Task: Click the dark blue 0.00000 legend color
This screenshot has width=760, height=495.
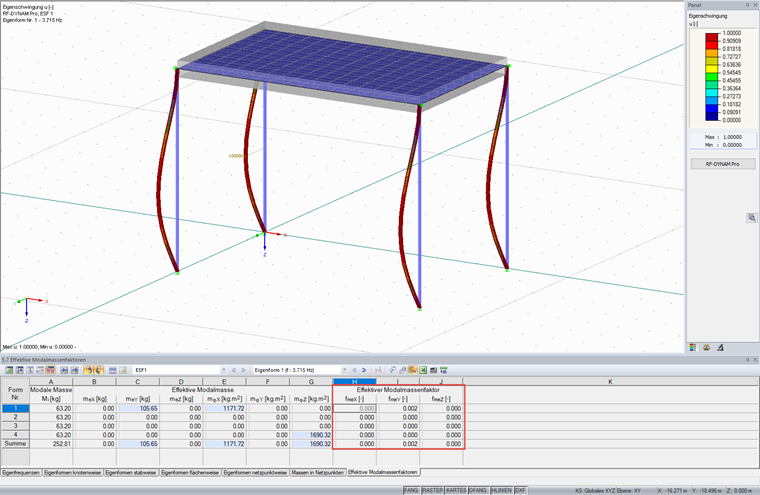Action: [712, 116]
